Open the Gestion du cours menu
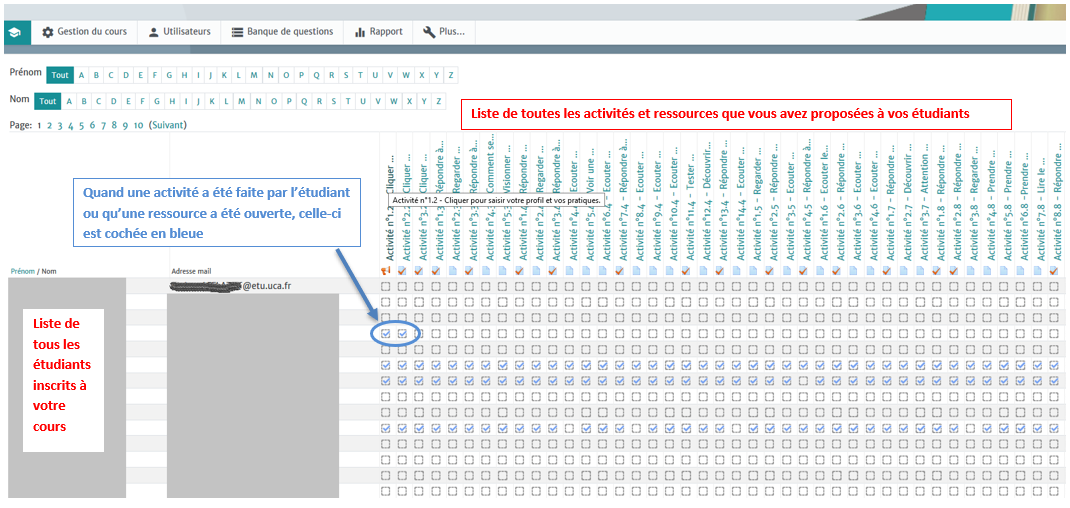 tap(92, 32)
